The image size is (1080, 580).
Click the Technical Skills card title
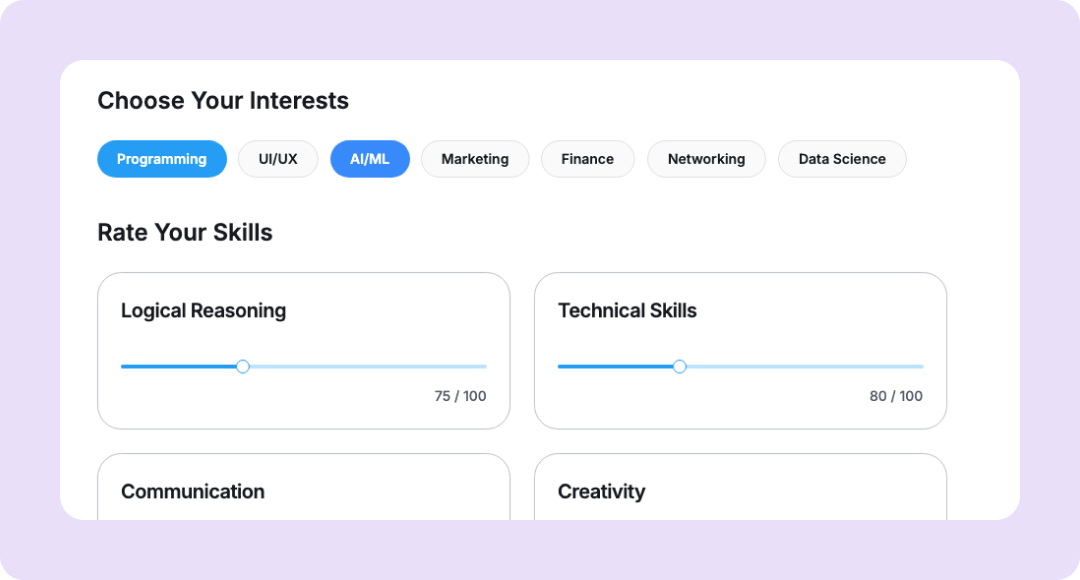627,311
